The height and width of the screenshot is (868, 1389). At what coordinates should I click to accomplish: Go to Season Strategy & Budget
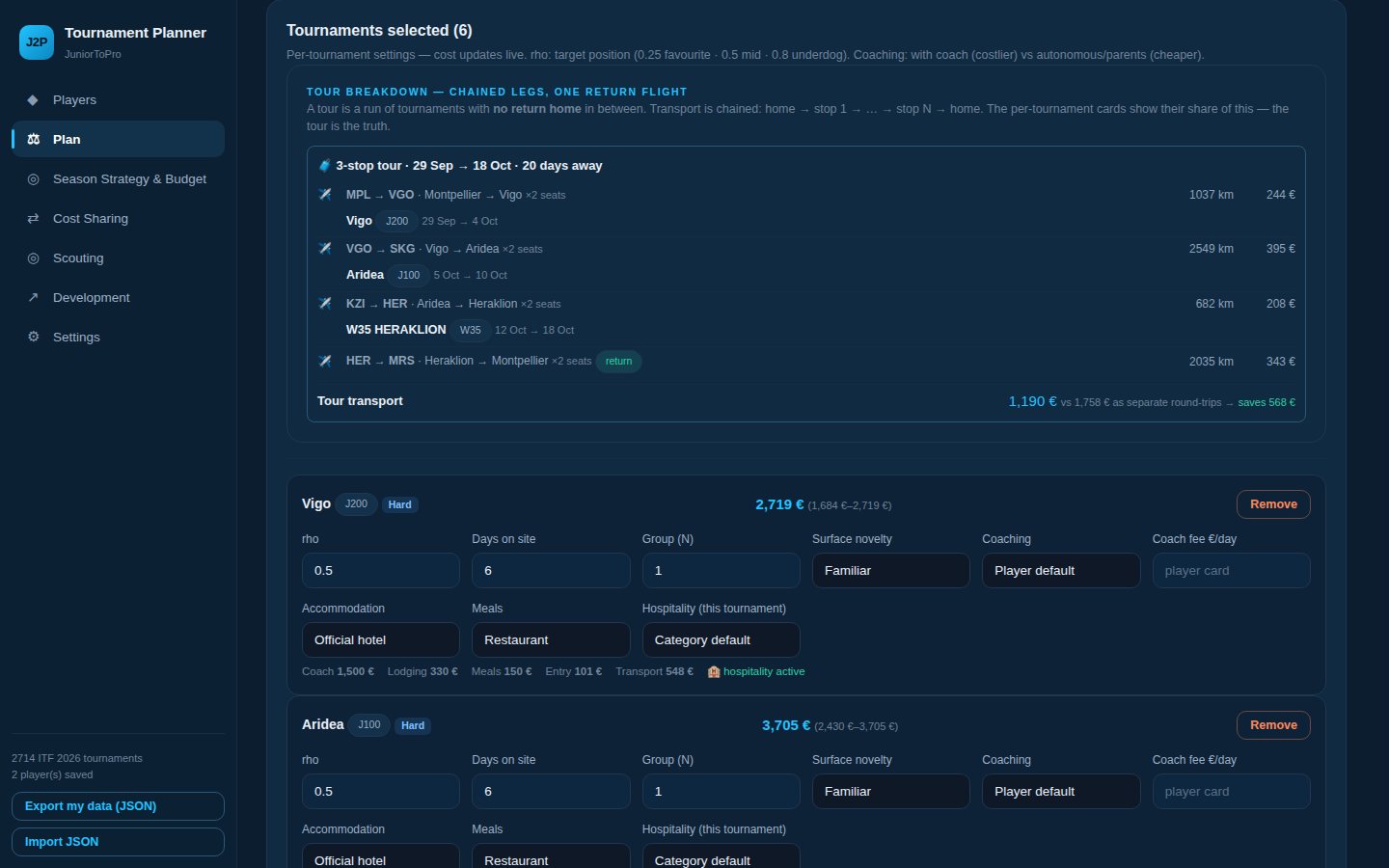coord(118,178)
